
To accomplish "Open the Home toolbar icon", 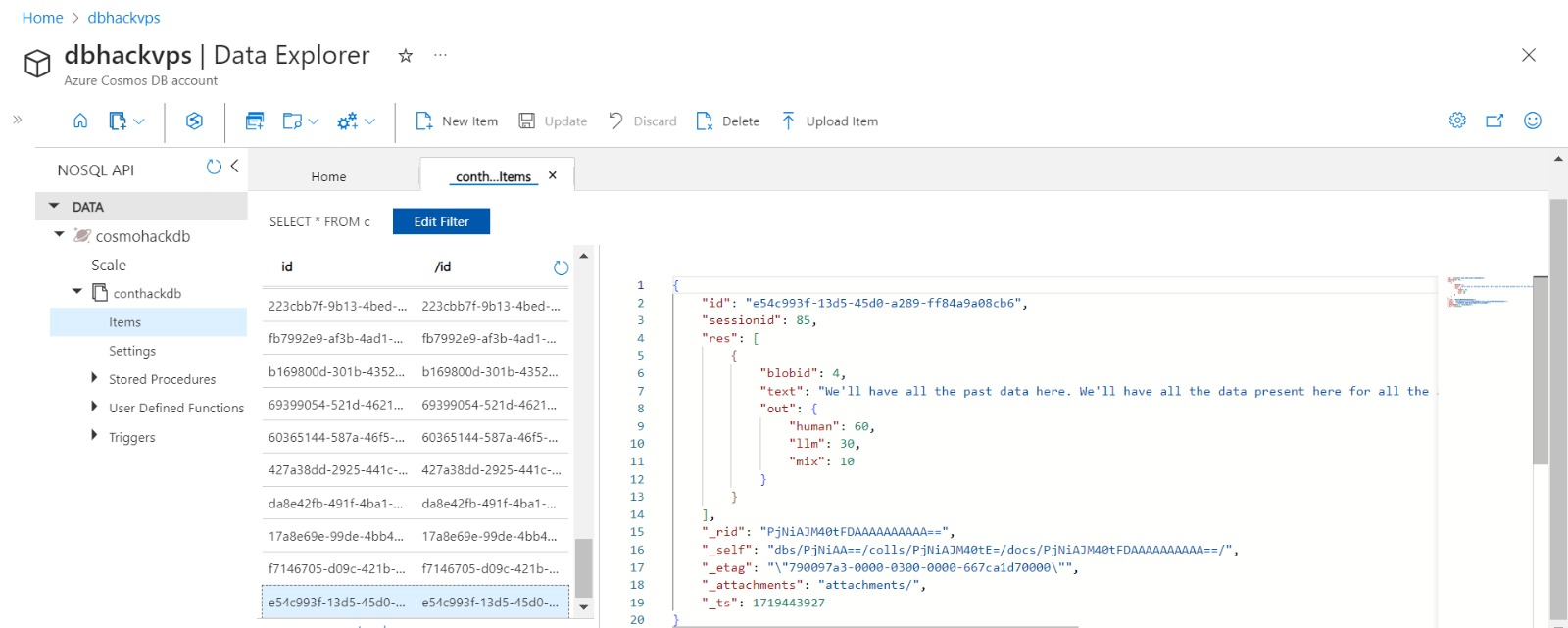I will [80, 121].
